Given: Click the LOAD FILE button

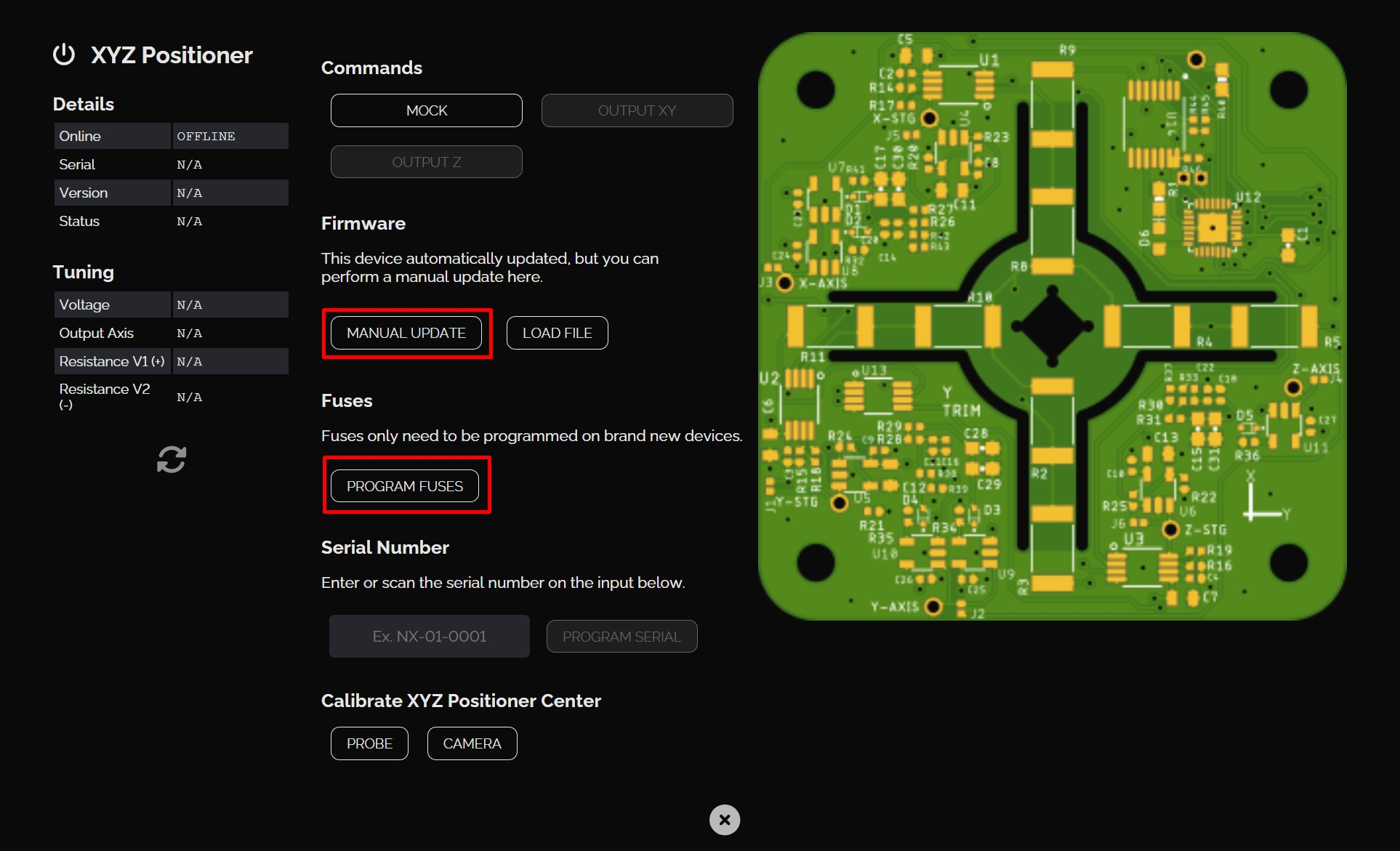Looking at the screenshot, I should 557,333.
